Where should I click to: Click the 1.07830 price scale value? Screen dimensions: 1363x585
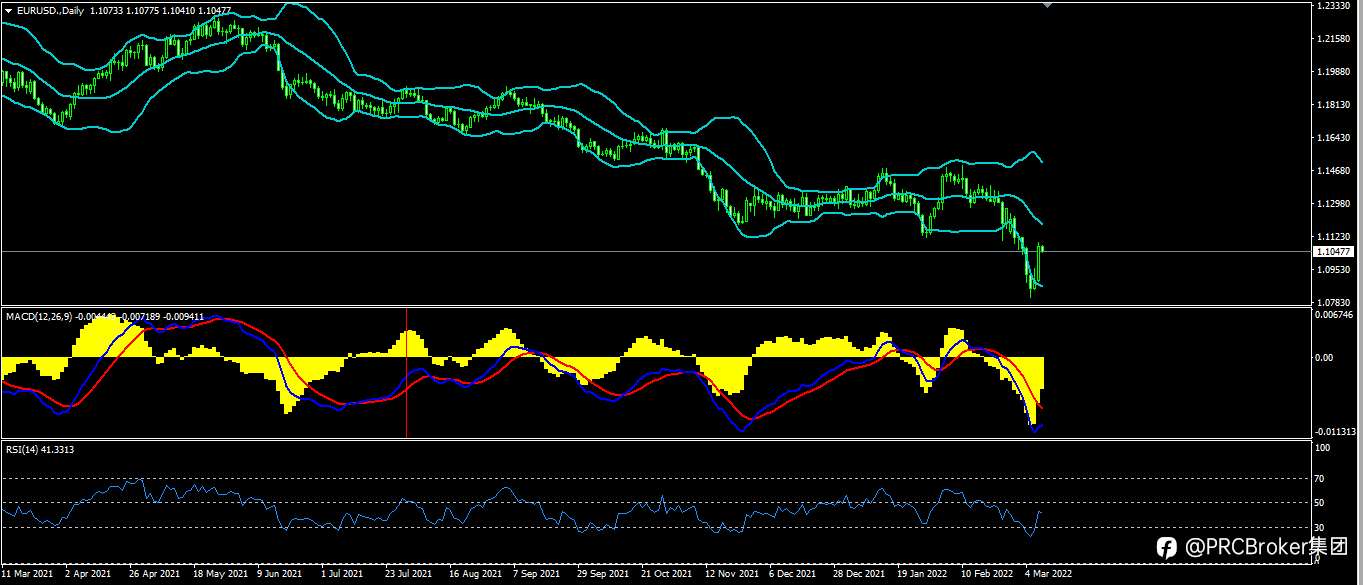point(1333,302)
